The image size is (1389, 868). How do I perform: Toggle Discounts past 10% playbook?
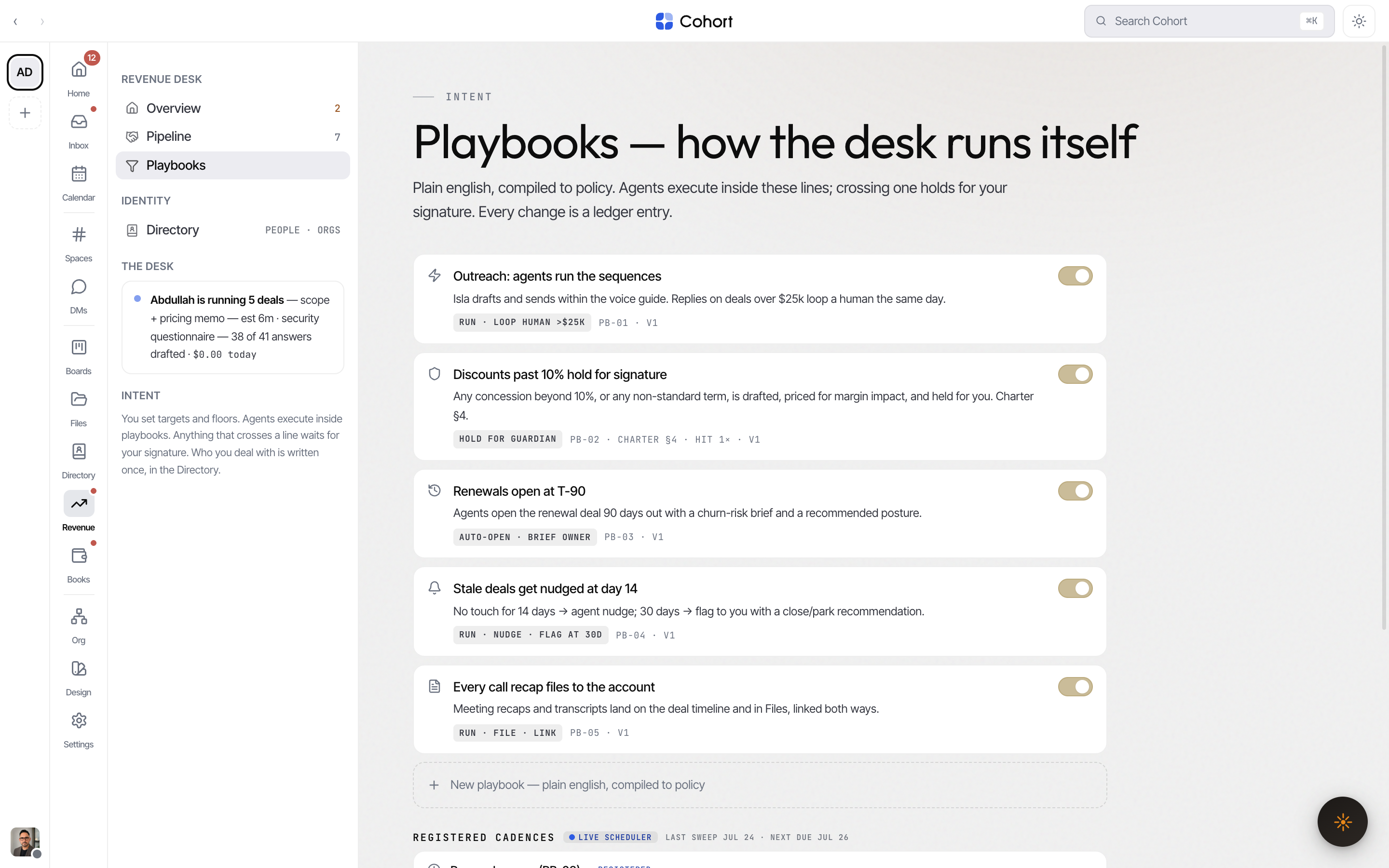pos(1075,374)
